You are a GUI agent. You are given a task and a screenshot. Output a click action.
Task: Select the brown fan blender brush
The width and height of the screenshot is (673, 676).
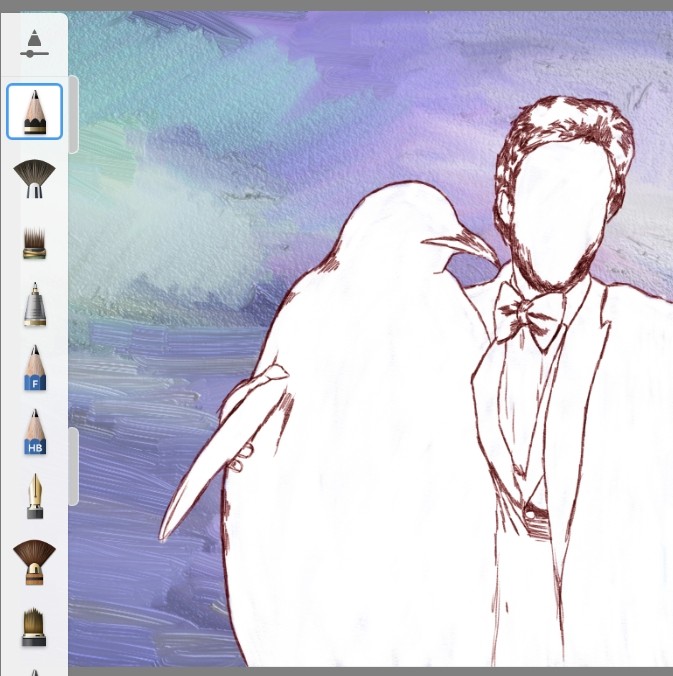34,562
